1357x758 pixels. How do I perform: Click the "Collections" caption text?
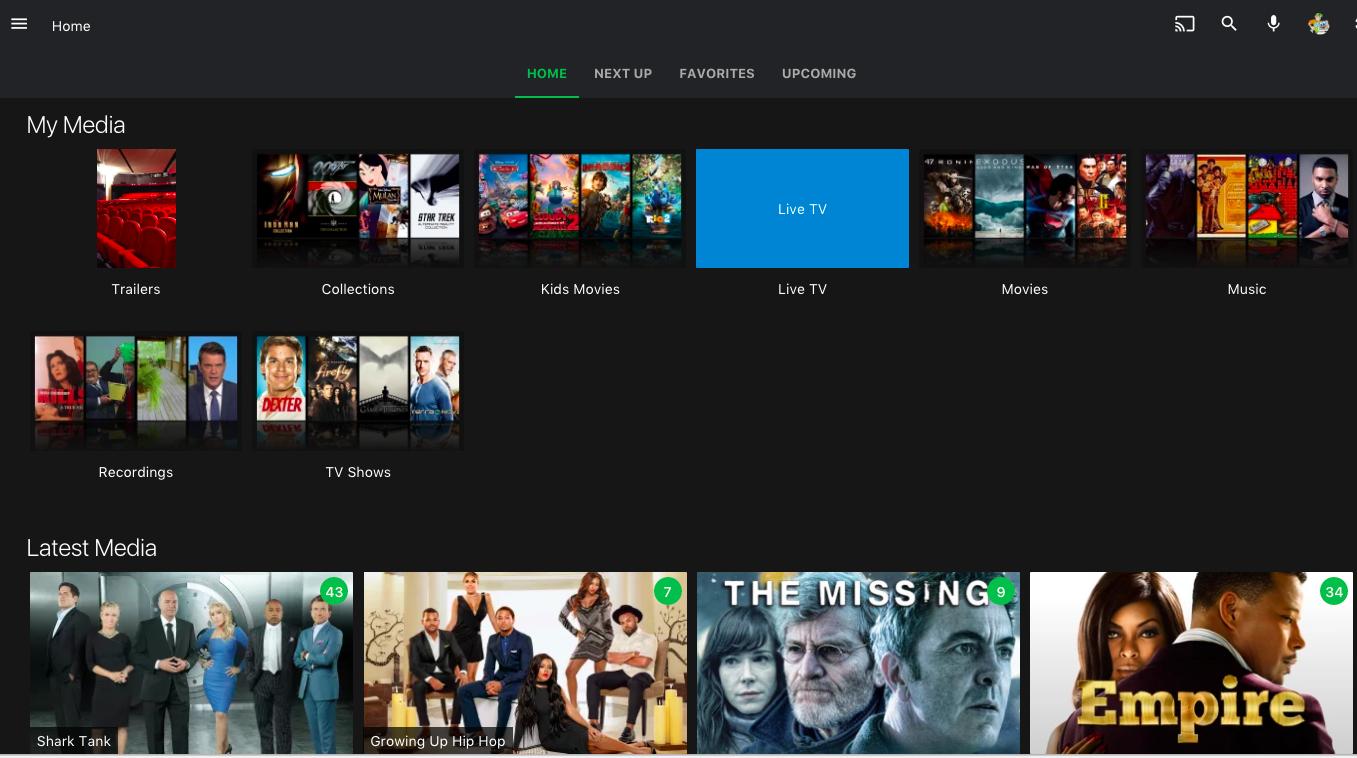tap(358, 289)
